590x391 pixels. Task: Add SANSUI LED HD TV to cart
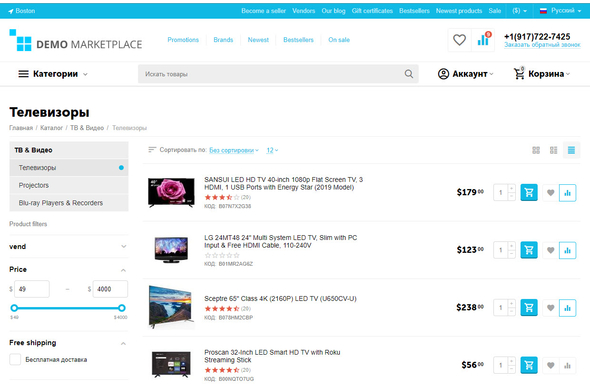tap(529, 193)
